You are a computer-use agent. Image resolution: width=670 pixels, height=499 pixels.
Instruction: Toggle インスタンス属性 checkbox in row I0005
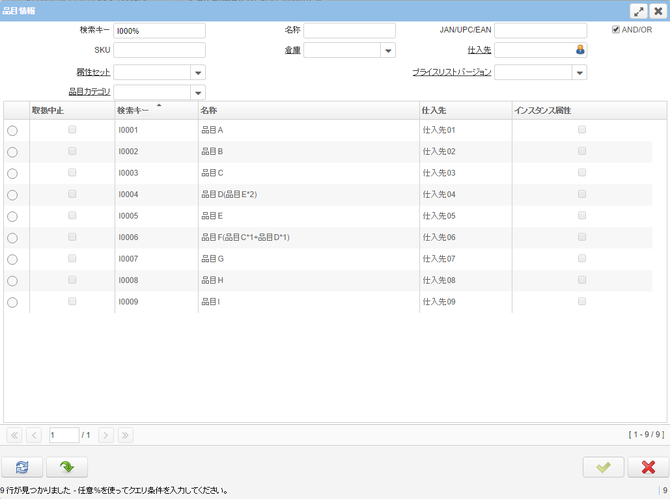[582, 215]
